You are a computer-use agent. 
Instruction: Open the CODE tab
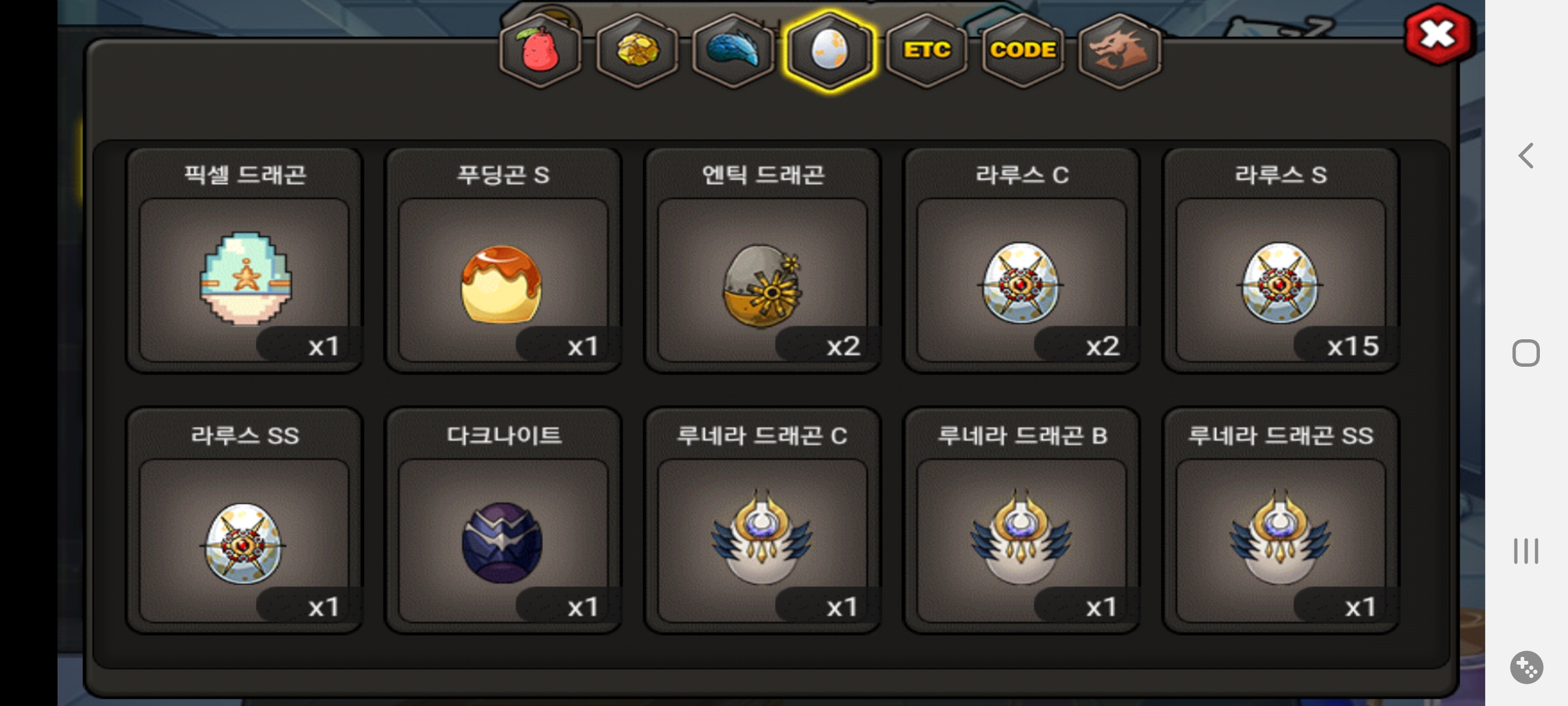click(x=1022, y=51)
